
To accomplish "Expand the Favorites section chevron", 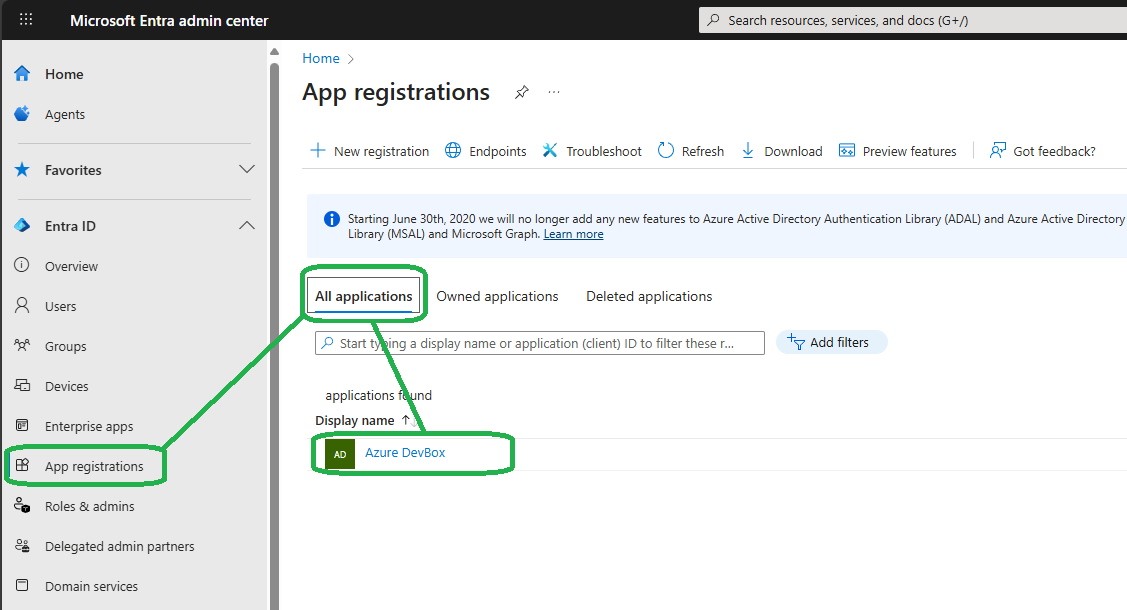I will [x=247, y=170].
